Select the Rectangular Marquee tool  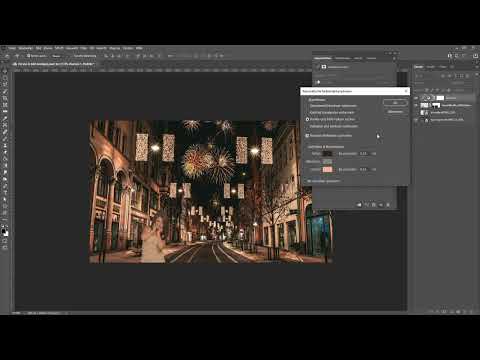click(x=5, y=78)
